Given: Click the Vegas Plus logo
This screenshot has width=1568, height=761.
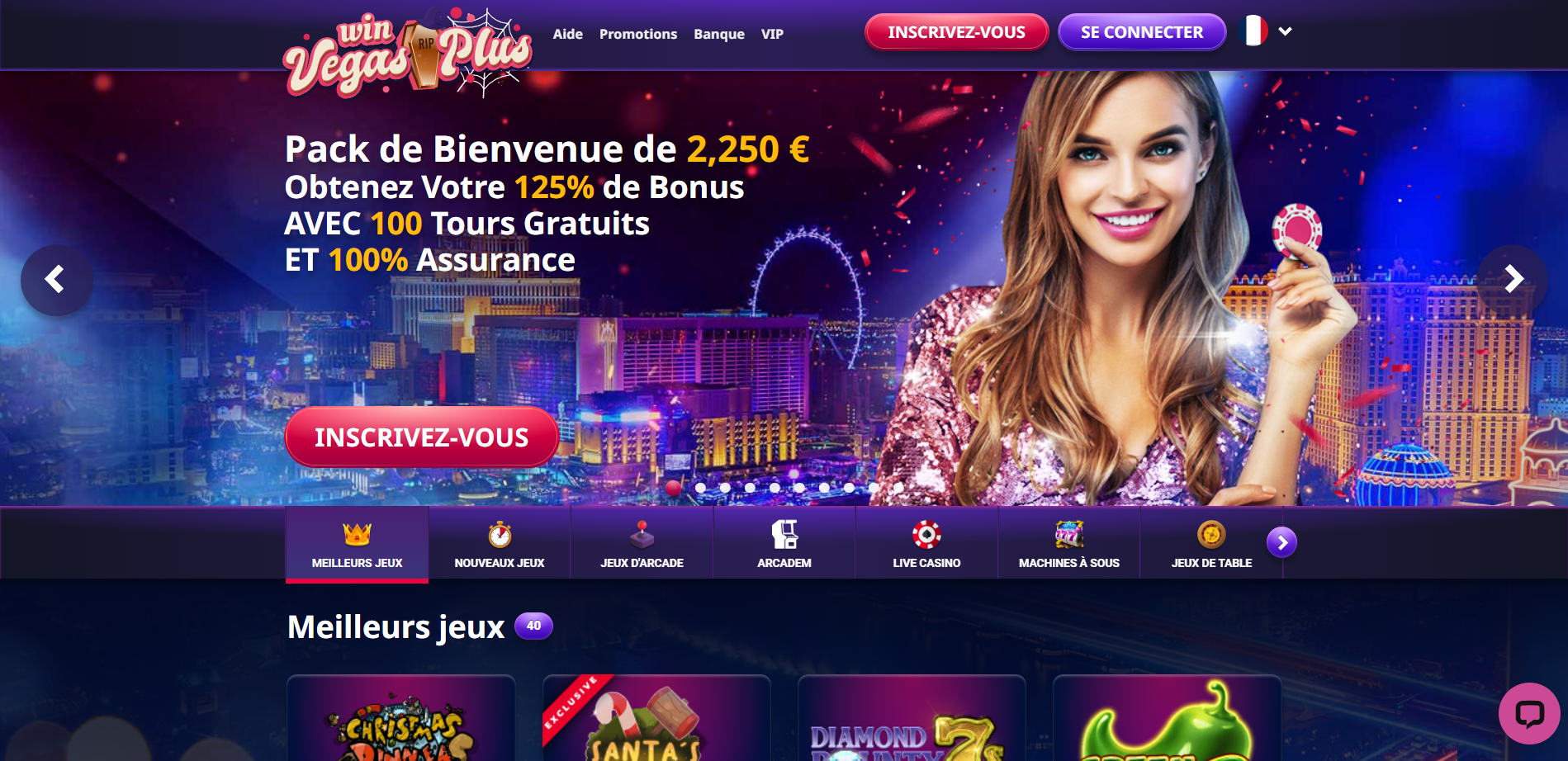Looking at the screenshot, I should pyautogui.click(x=408, y=53).
